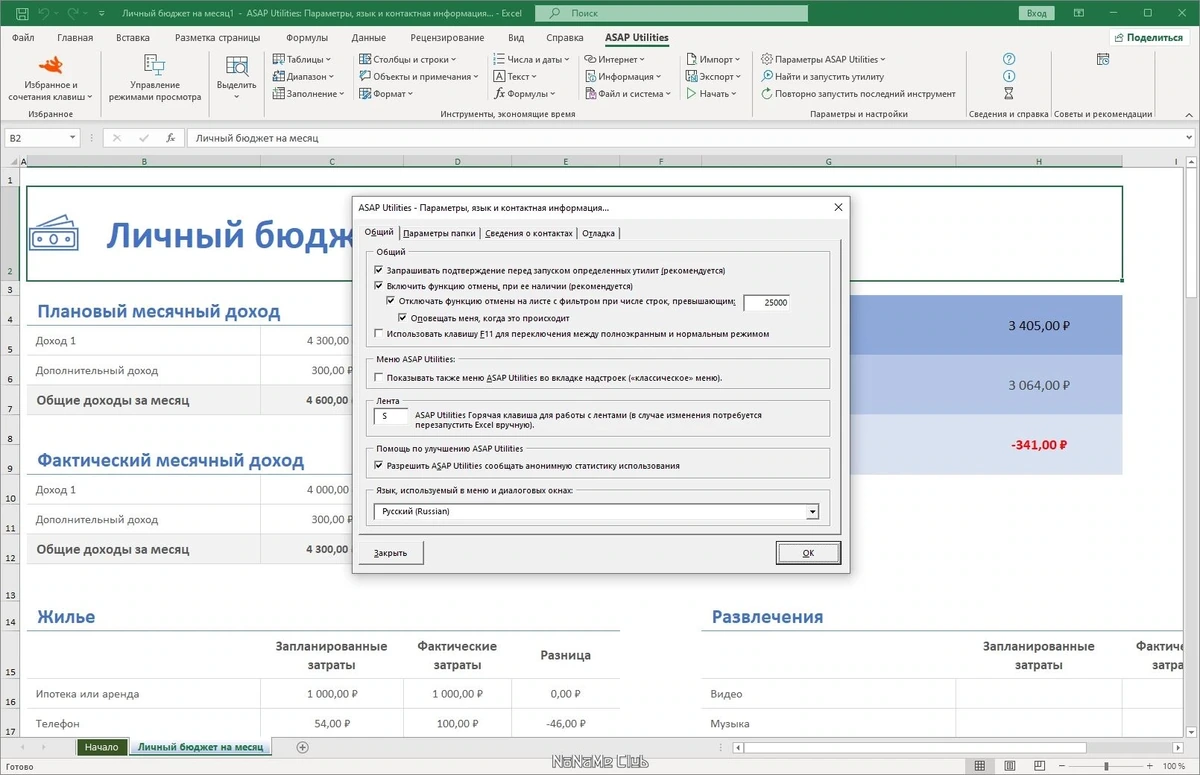Viewport: 1200px width, 775px height.
Task: Click the insert function fx icon
Action: coord(171,138)
